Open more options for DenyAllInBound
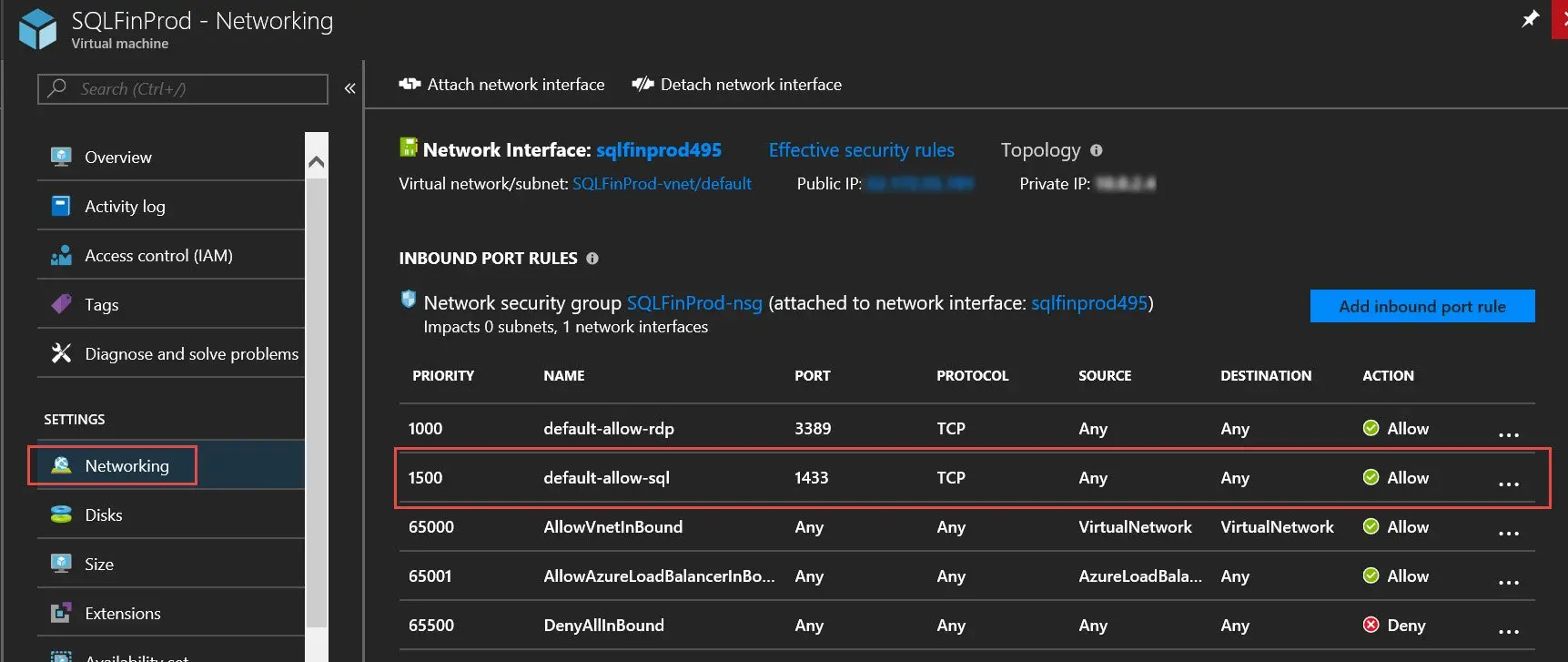 point(1509,631)
